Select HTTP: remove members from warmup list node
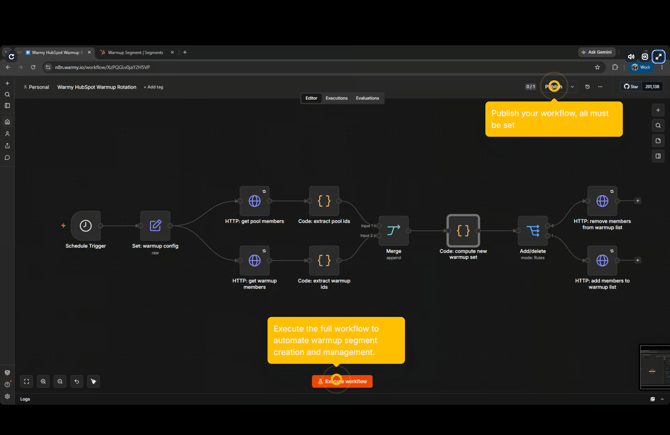 click(x=602, y=201)
